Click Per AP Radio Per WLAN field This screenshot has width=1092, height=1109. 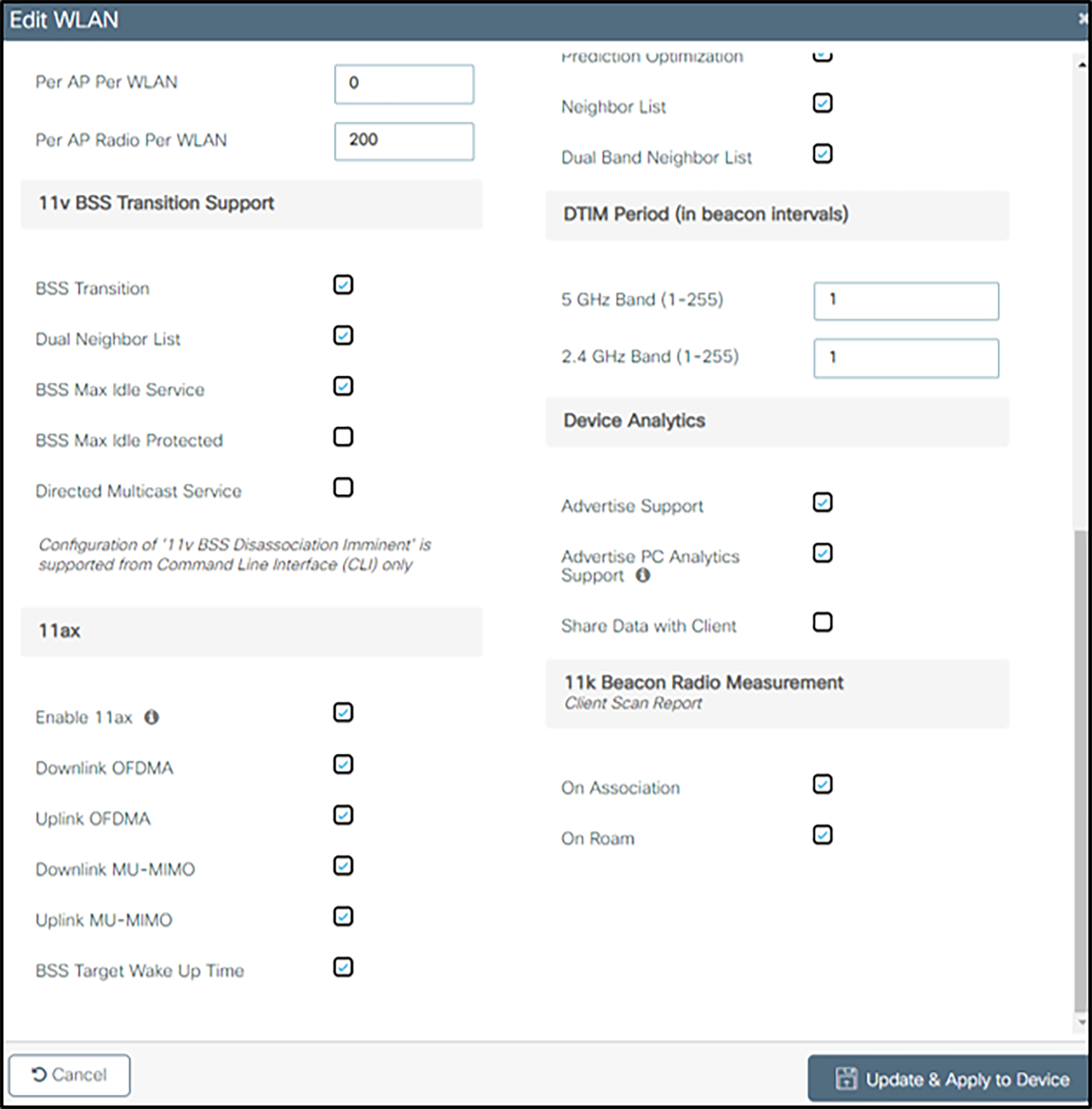point(404,141)
